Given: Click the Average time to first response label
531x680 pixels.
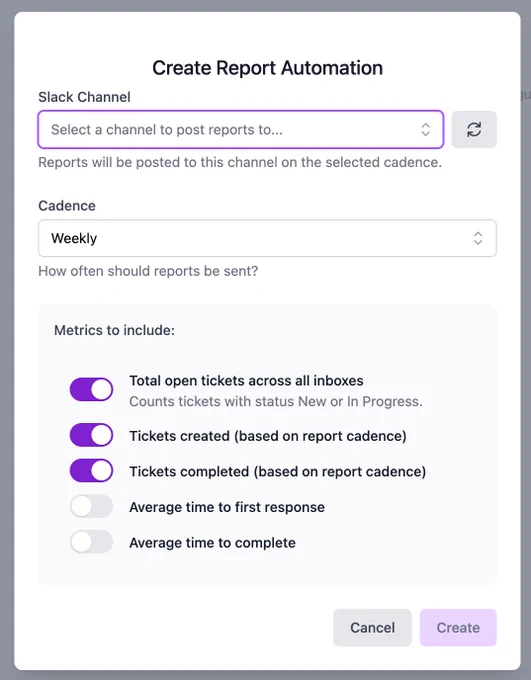Looking at the screenshot, I should 227,507.
